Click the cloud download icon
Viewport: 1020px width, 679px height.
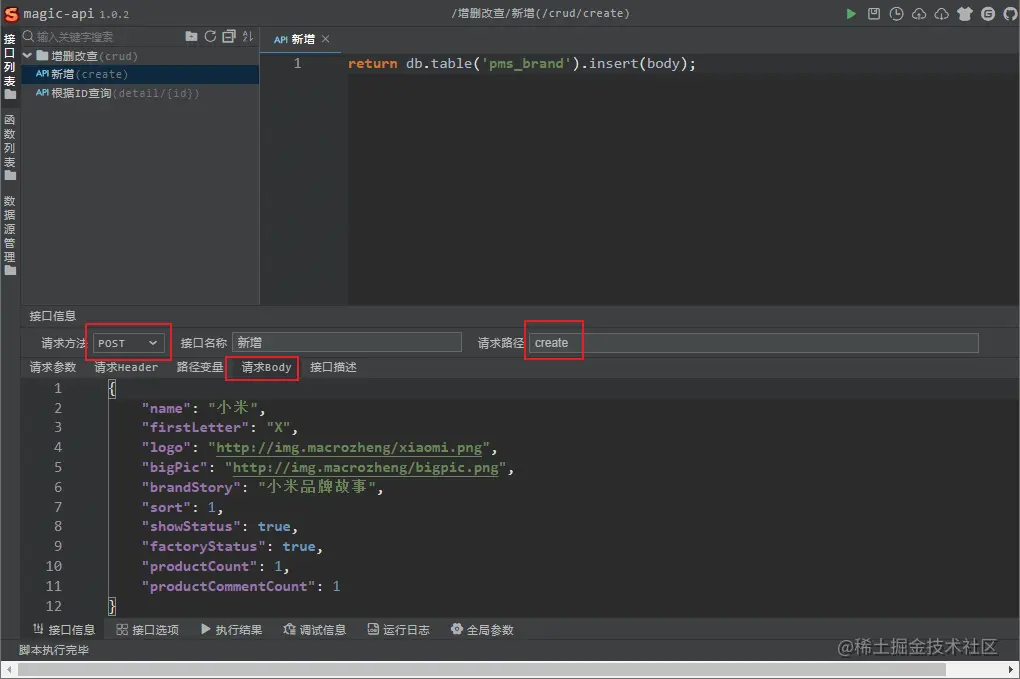tap(941, 14)
